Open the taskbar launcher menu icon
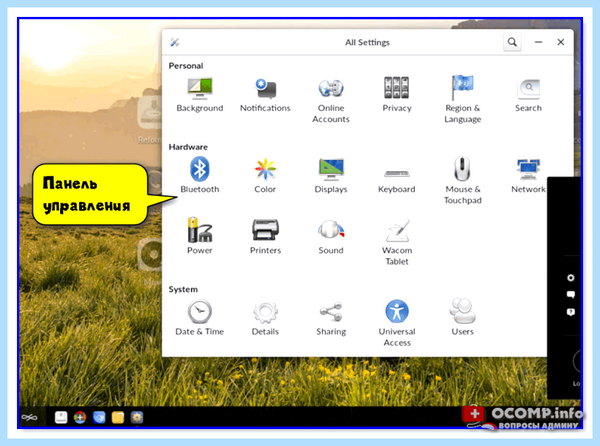This screenshot has height=446, width=600. coord(29,417)
